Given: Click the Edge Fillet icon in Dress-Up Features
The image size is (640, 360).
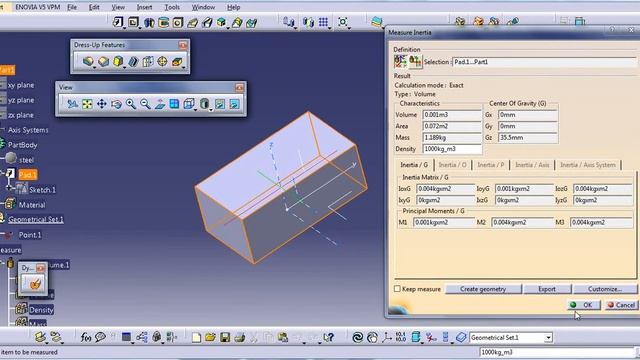Looking at the screenshot, I should click(x=88, y=61).
